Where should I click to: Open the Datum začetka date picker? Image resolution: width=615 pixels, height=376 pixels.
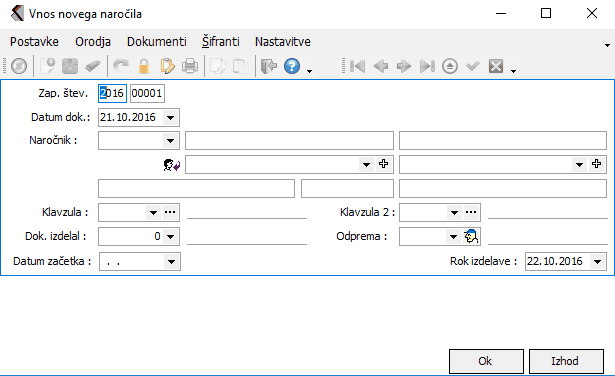point(171,262)
